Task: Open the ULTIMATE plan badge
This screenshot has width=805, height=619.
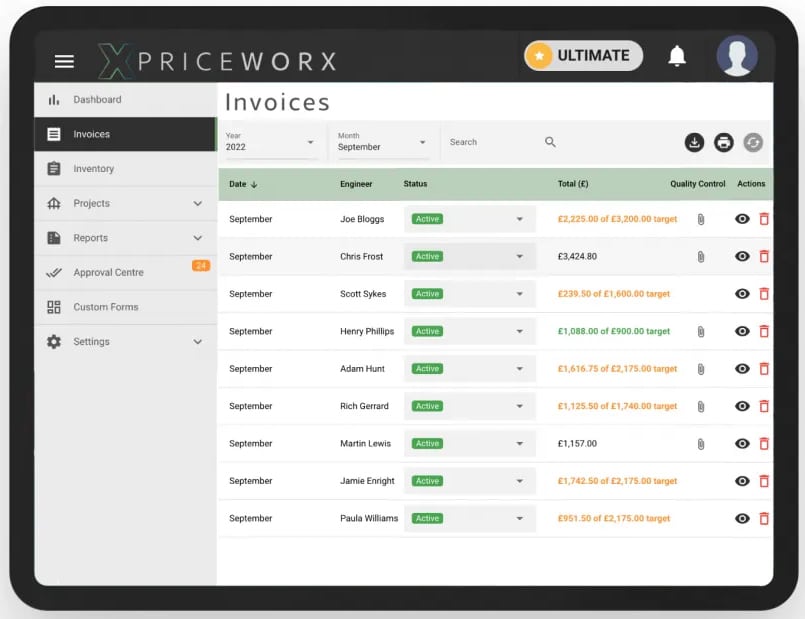Action: point(583,56)
